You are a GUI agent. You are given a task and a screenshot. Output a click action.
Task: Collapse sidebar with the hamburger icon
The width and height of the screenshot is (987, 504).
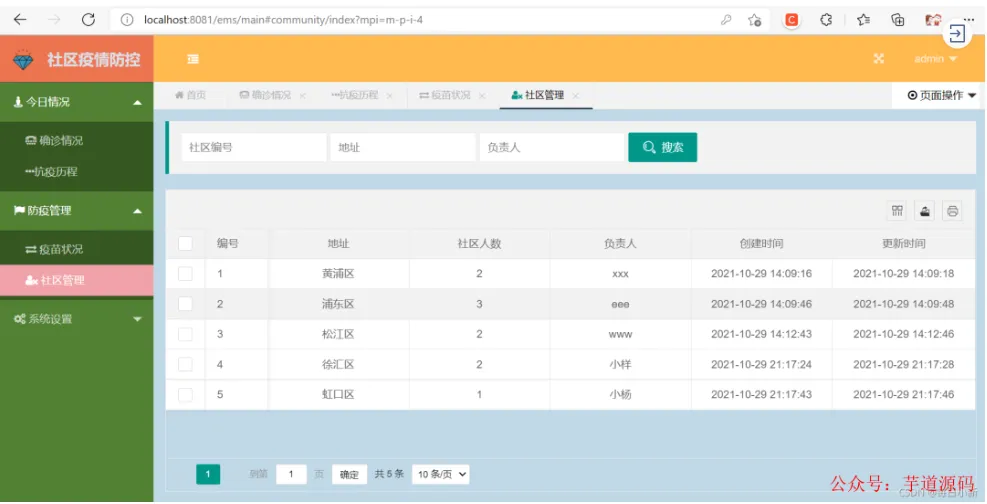click(193, 59)
